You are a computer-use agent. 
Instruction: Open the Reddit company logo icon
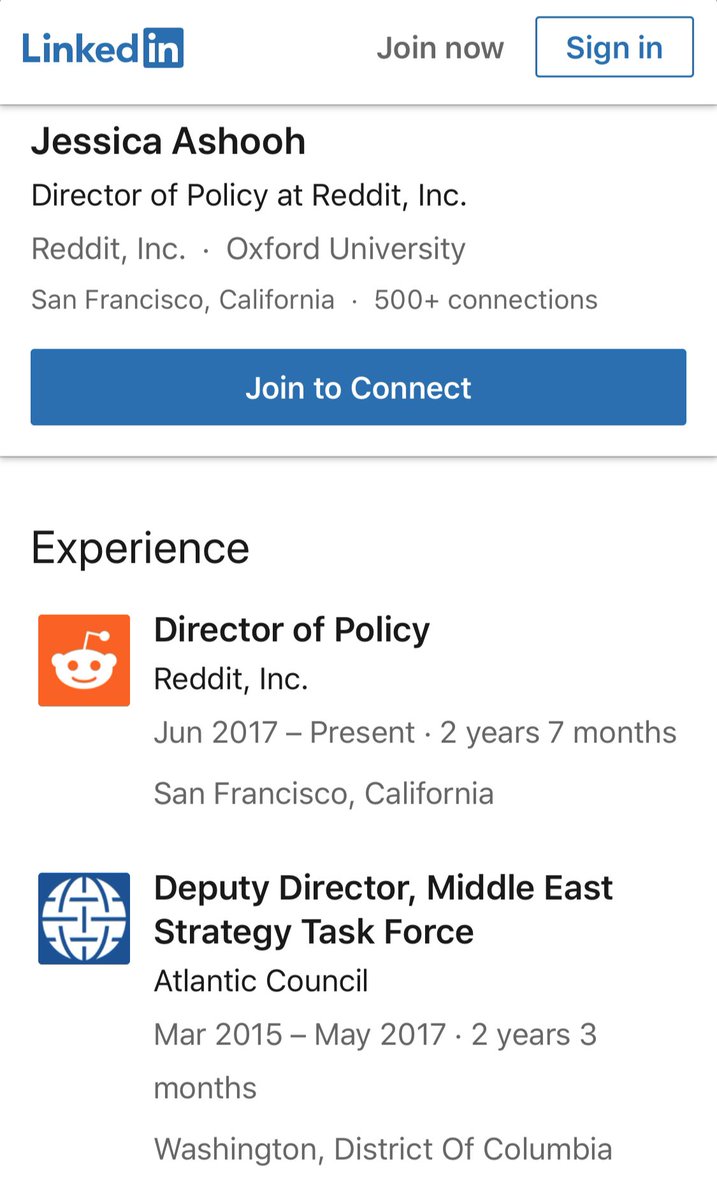point(84,661)
